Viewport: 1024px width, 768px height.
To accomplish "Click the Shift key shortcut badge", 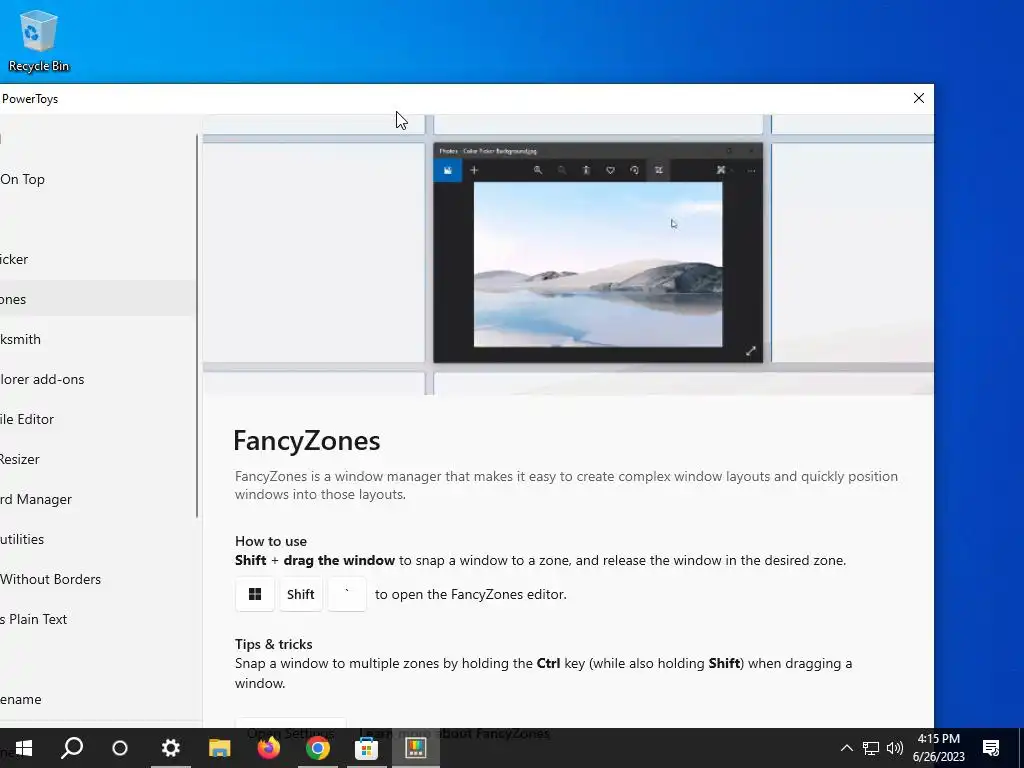I will coord(300,594).
